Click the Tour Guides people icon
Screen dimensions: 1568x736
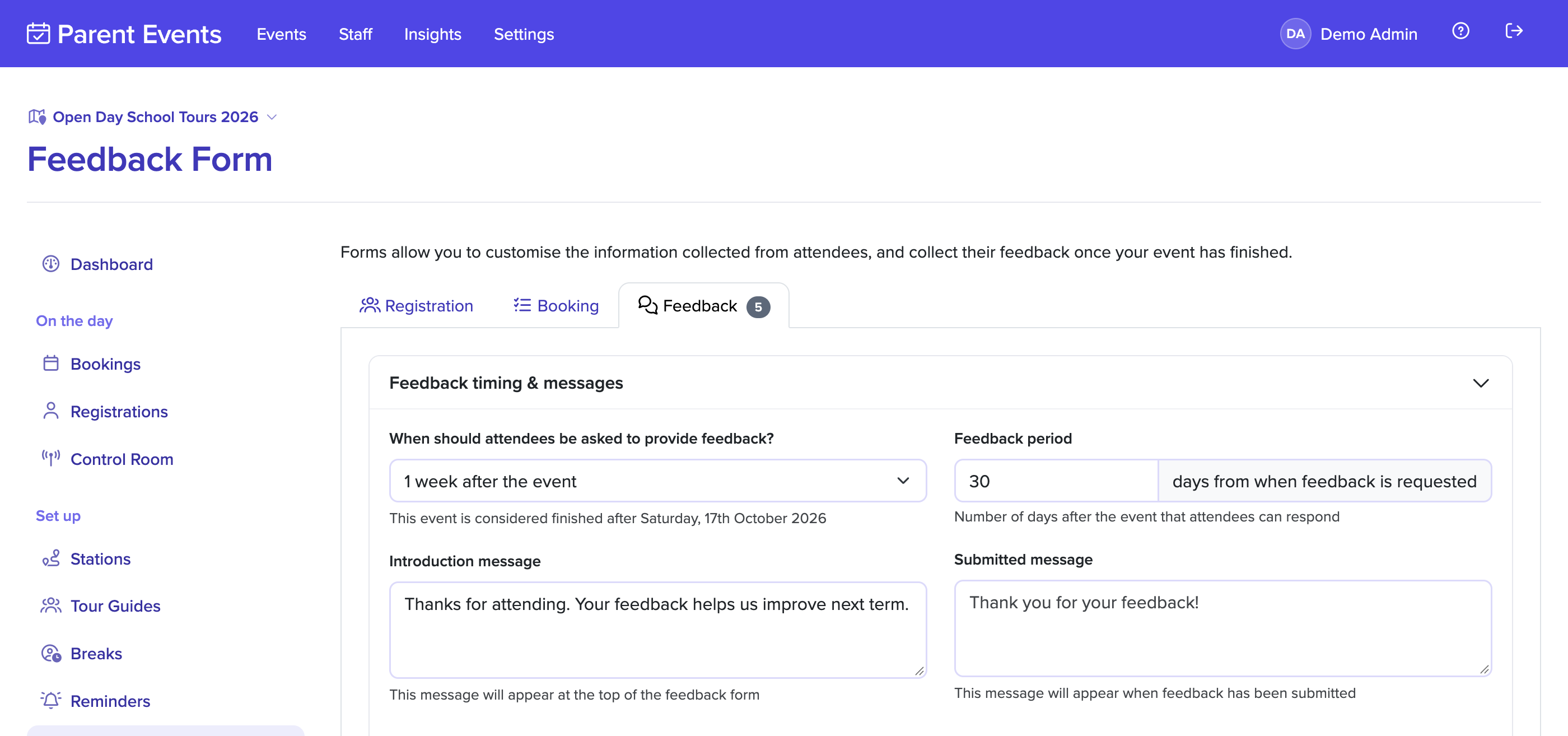[50, 605]
